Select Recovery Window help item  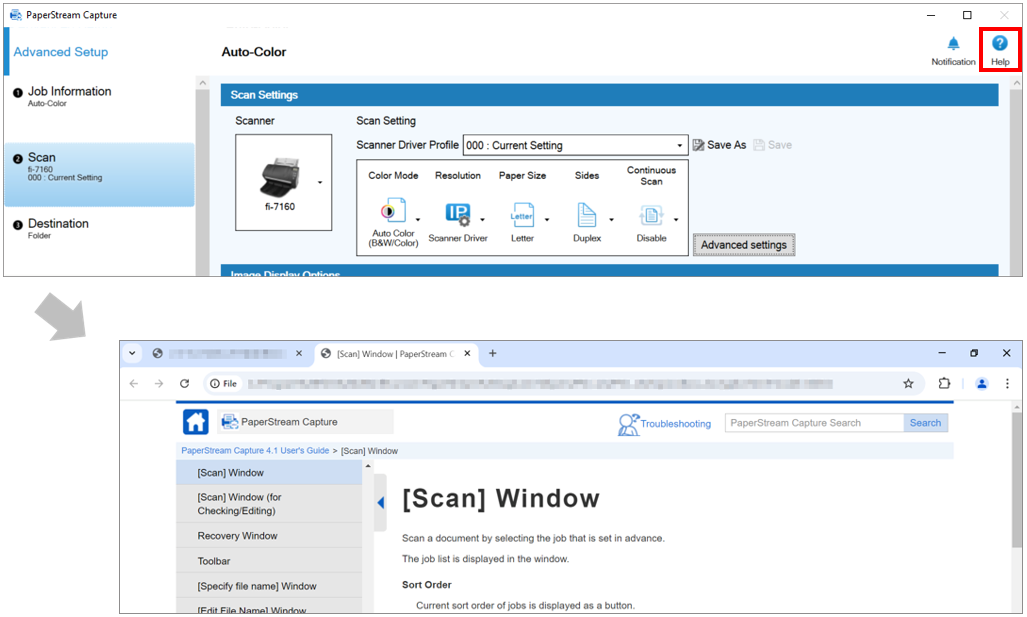(269, 535)
